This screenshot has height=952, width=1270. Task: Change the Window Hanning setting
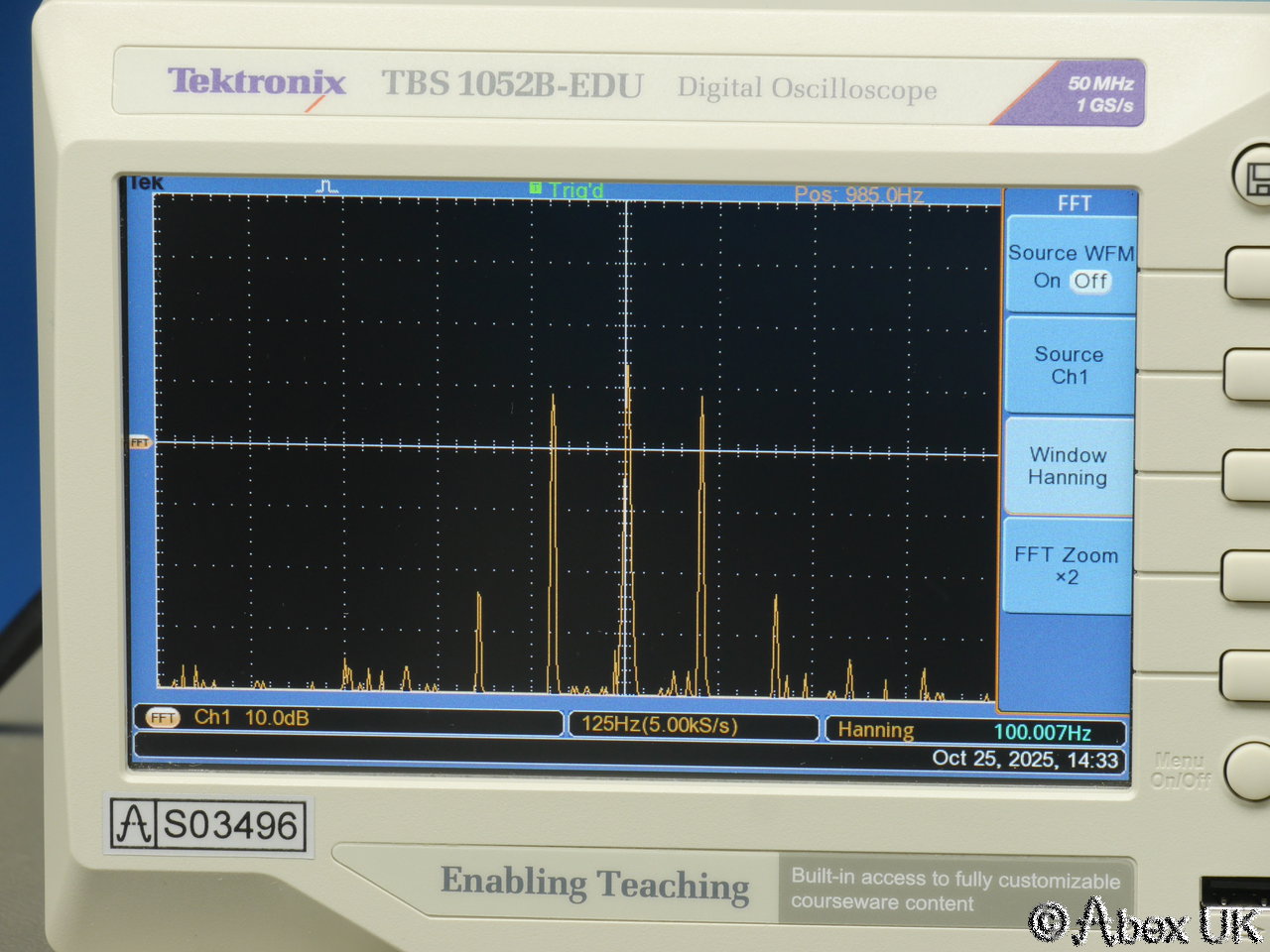click(x=1068, y=466)
